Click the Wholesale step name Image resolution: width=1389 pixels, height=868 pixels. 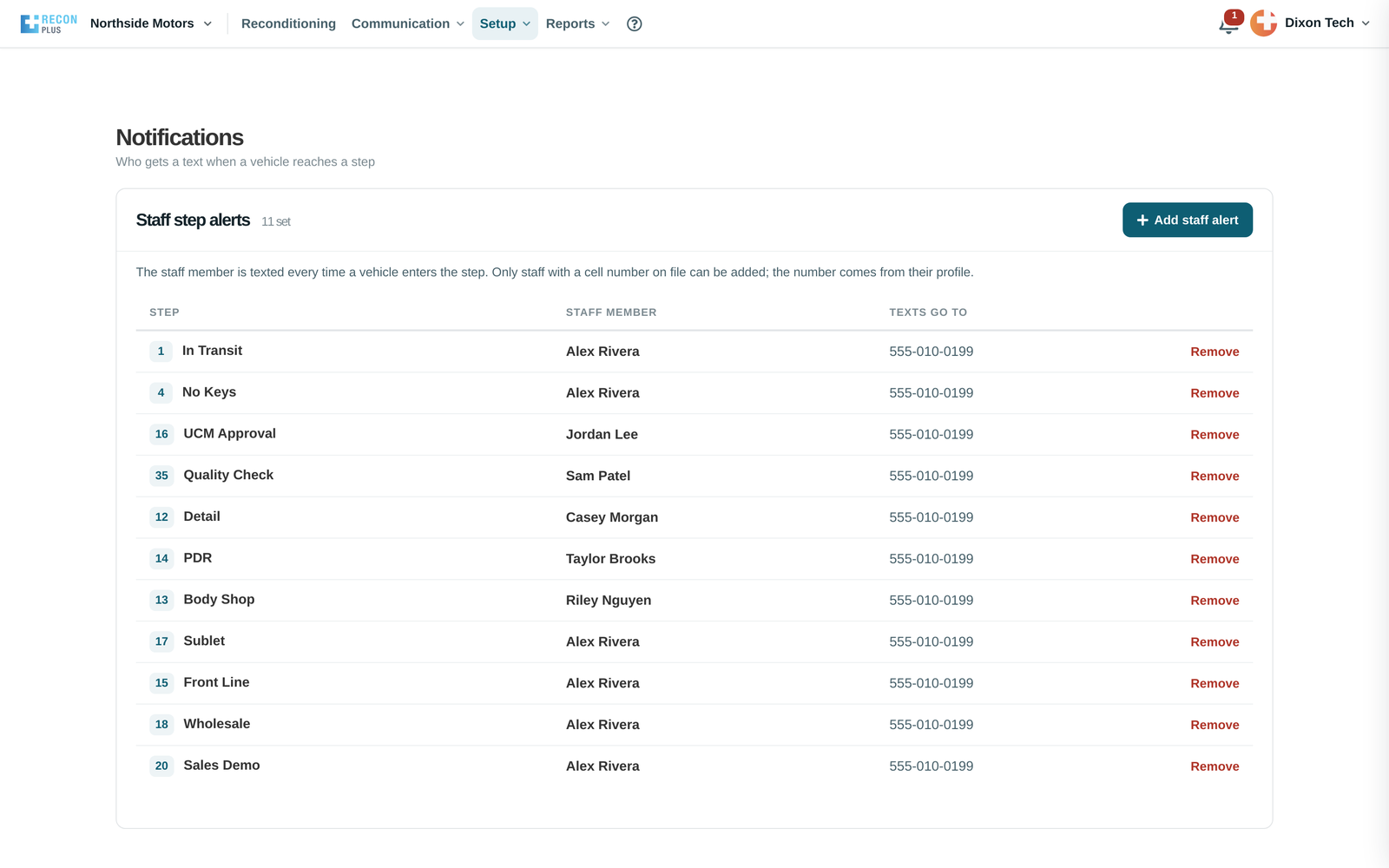click(216, 724)
